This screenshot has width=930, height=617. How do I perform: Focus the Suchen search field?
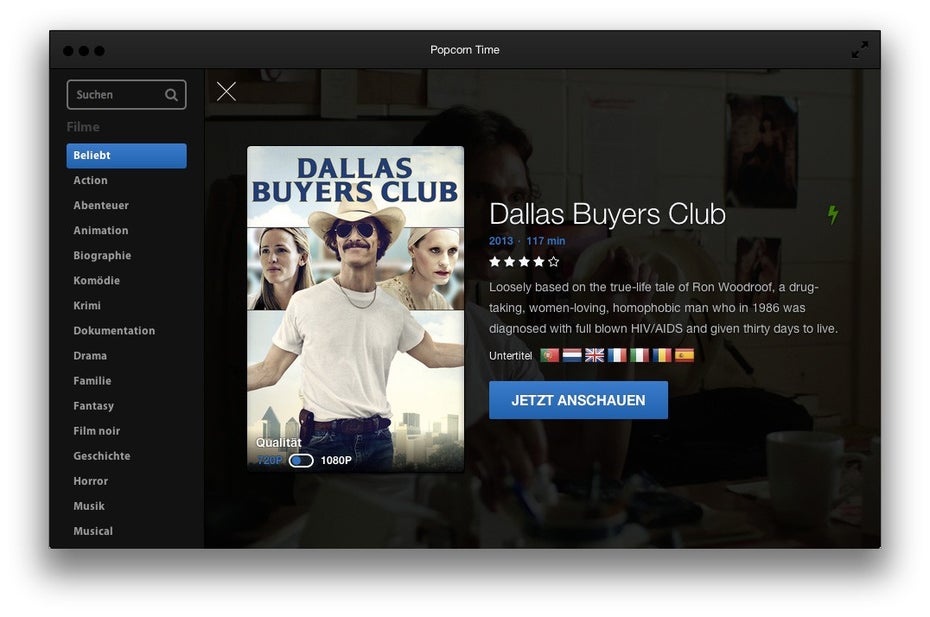pos(126,95)
